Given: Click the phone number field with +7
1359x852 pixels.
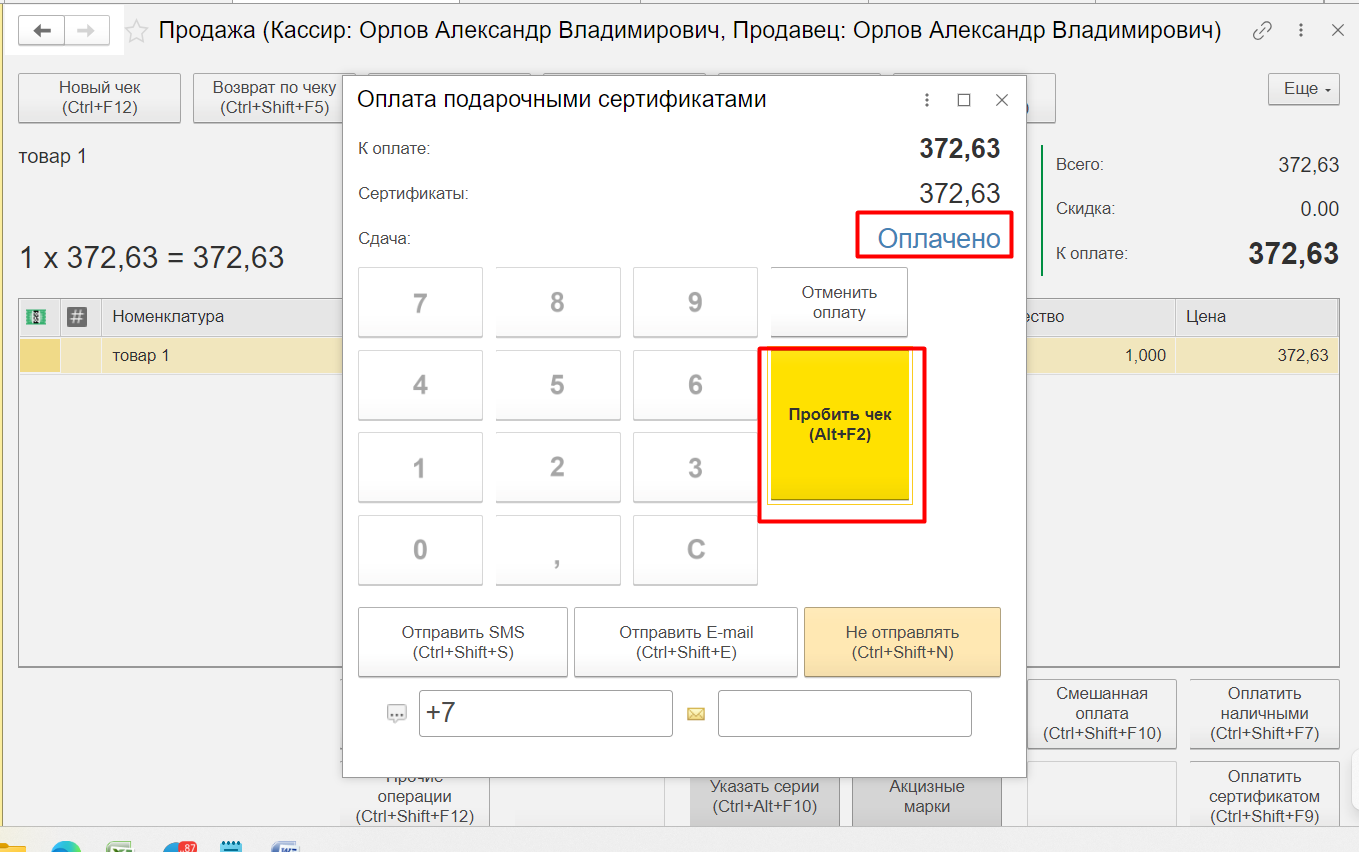Looking at the screenshot, I should point(545,713).
